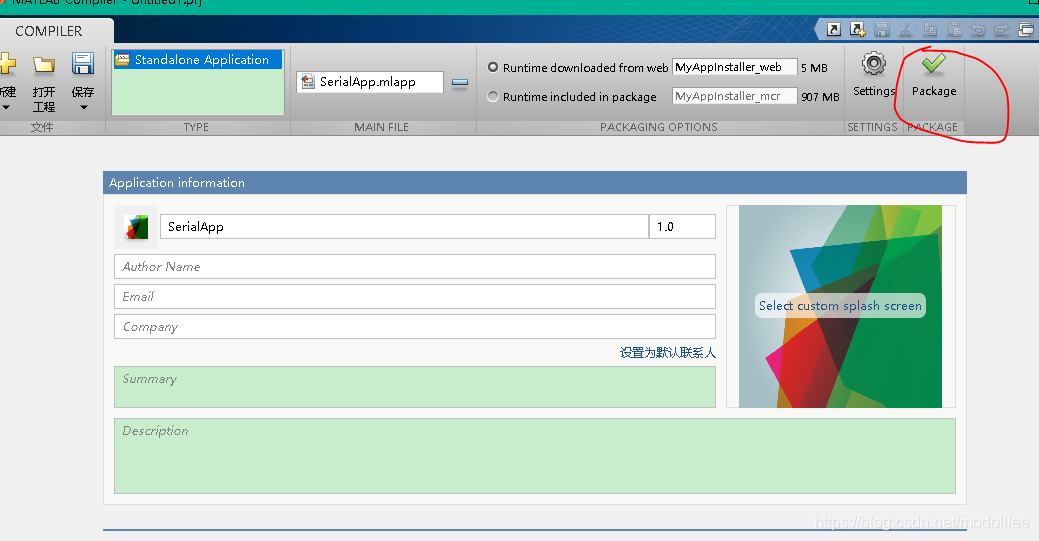This screenshot has width=1039, height=541.
Task: Click the New project plus icon
Action: (7, 64)
